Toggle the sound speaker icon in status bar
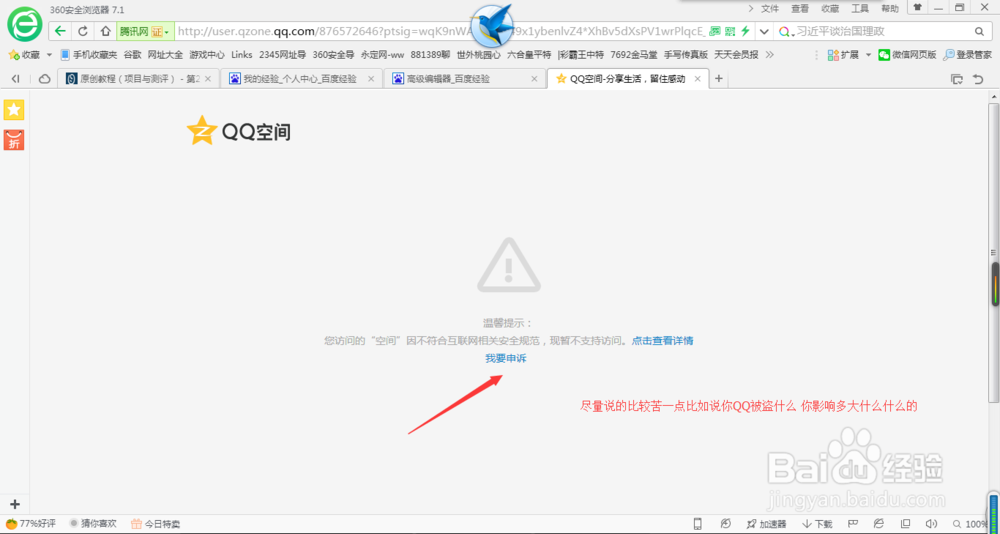The image size is (1000, 534). pyautogui.click(x=930, y=524)
